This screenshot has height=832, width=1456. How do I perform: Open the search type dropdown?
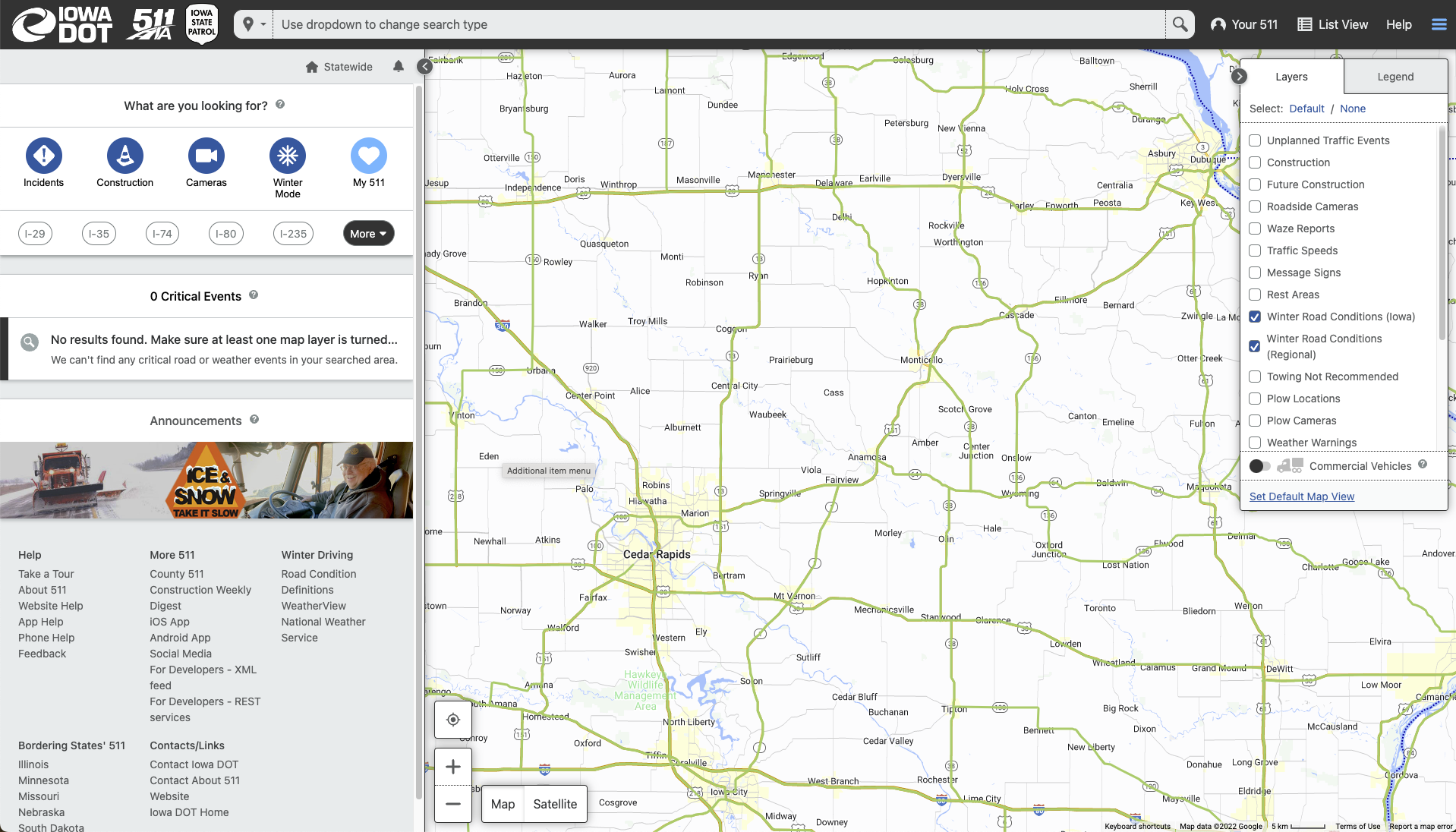tap(254, 24)
